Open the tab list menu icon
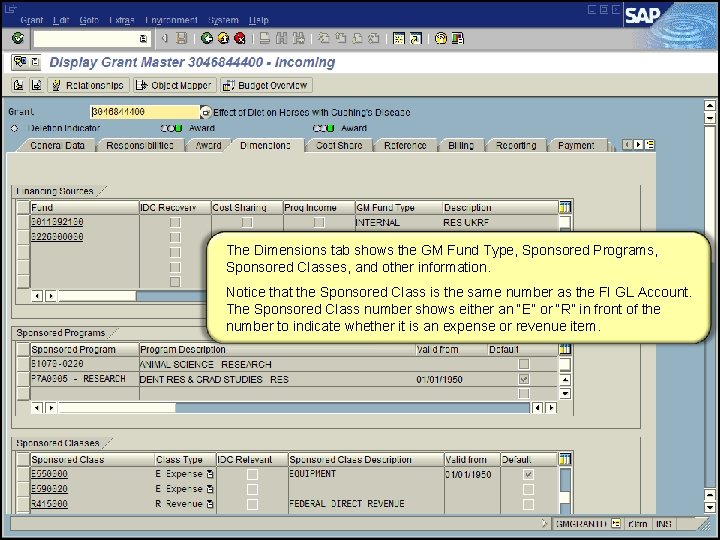This screenshot has height=540, width=720. (x=649, y=145)
